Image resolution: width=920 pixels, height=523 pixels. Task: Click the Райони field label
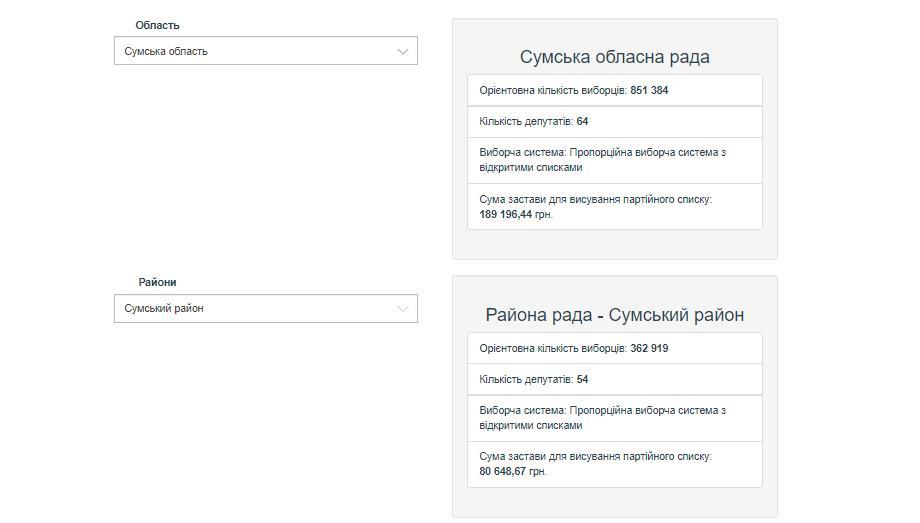(x=157, y=282)
